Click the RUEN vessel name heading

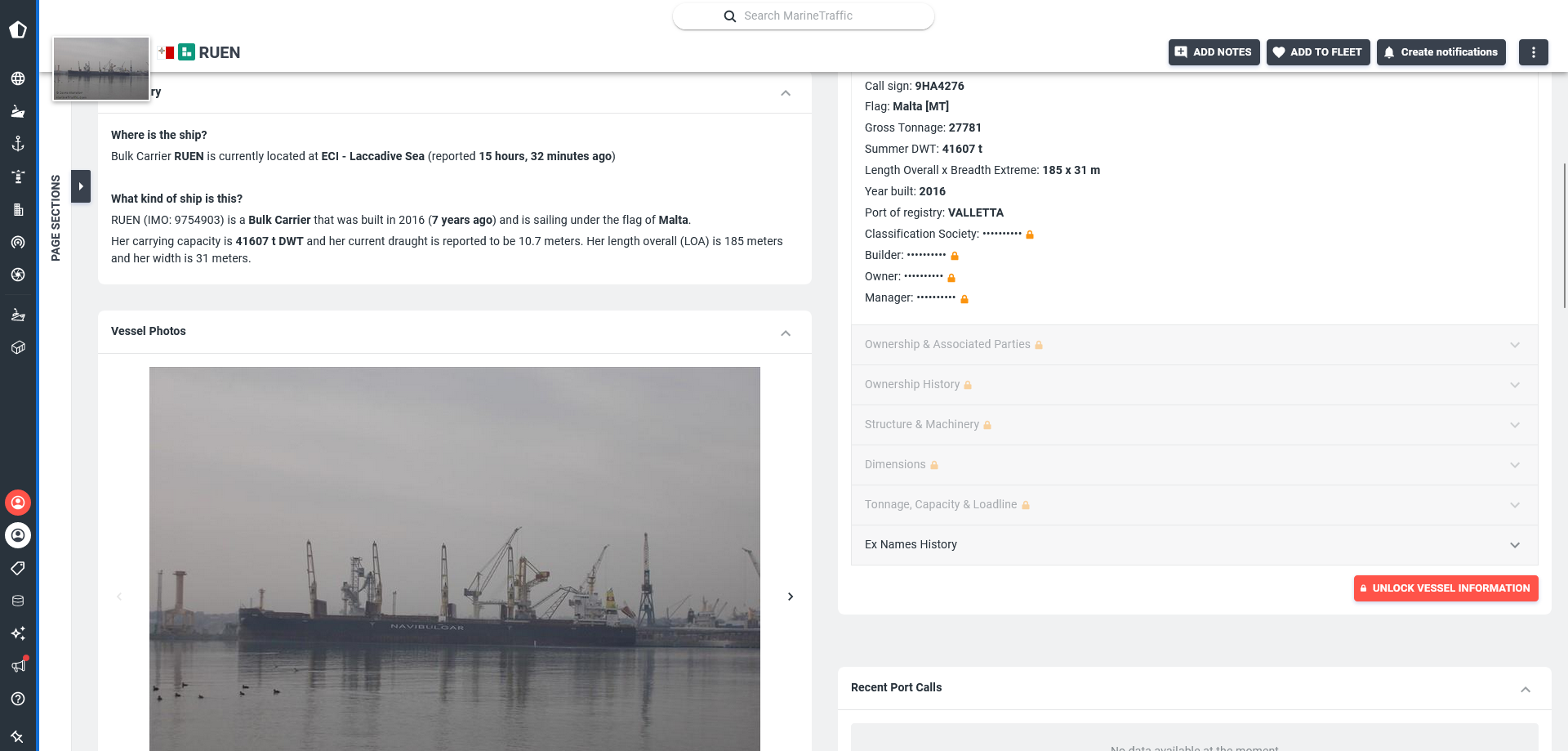pyautogui.click(x=220, y=52)
